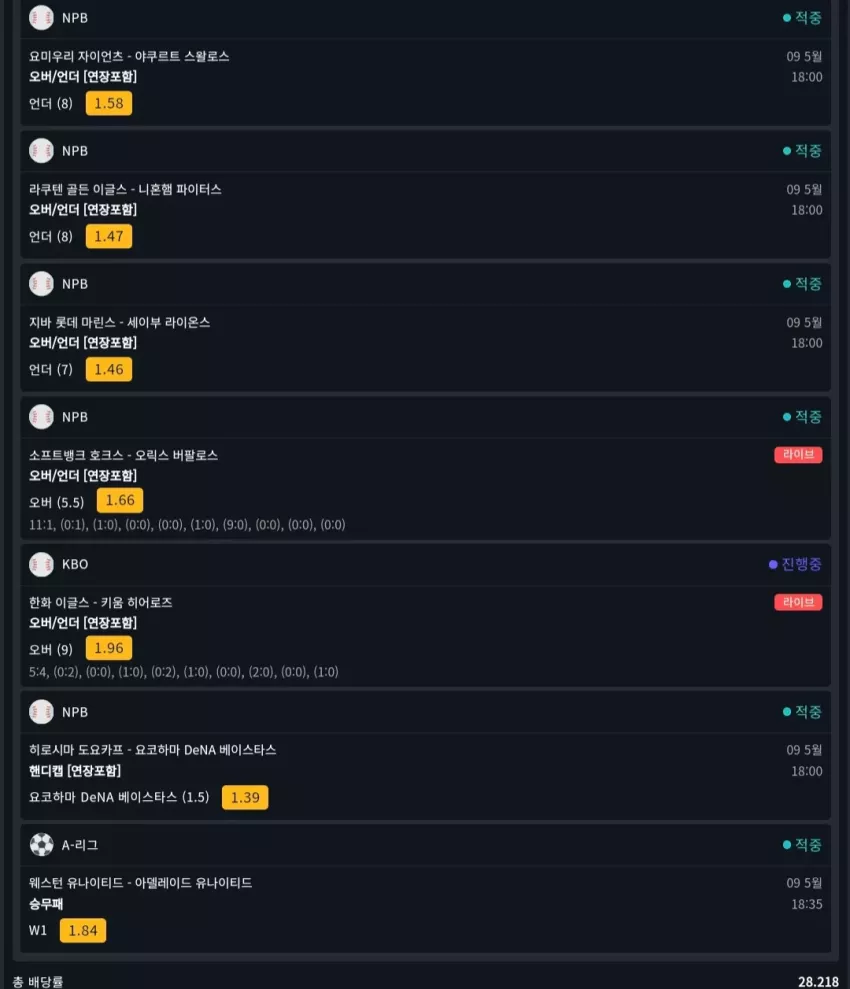Click the purple 진행중 status dot
This screenshot has height=989, width=850.
point(773,565)
